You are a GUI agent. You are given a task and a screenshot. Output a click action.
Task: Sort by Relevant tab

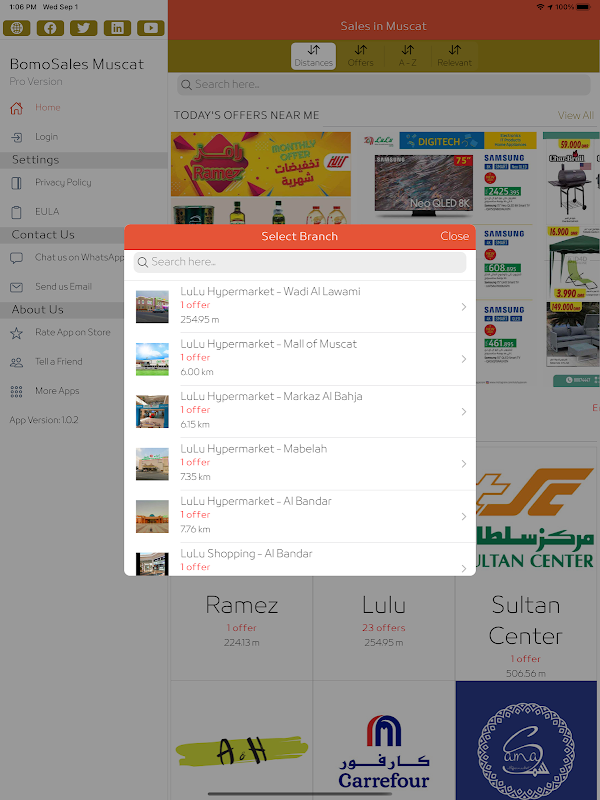tap(454, 56)
